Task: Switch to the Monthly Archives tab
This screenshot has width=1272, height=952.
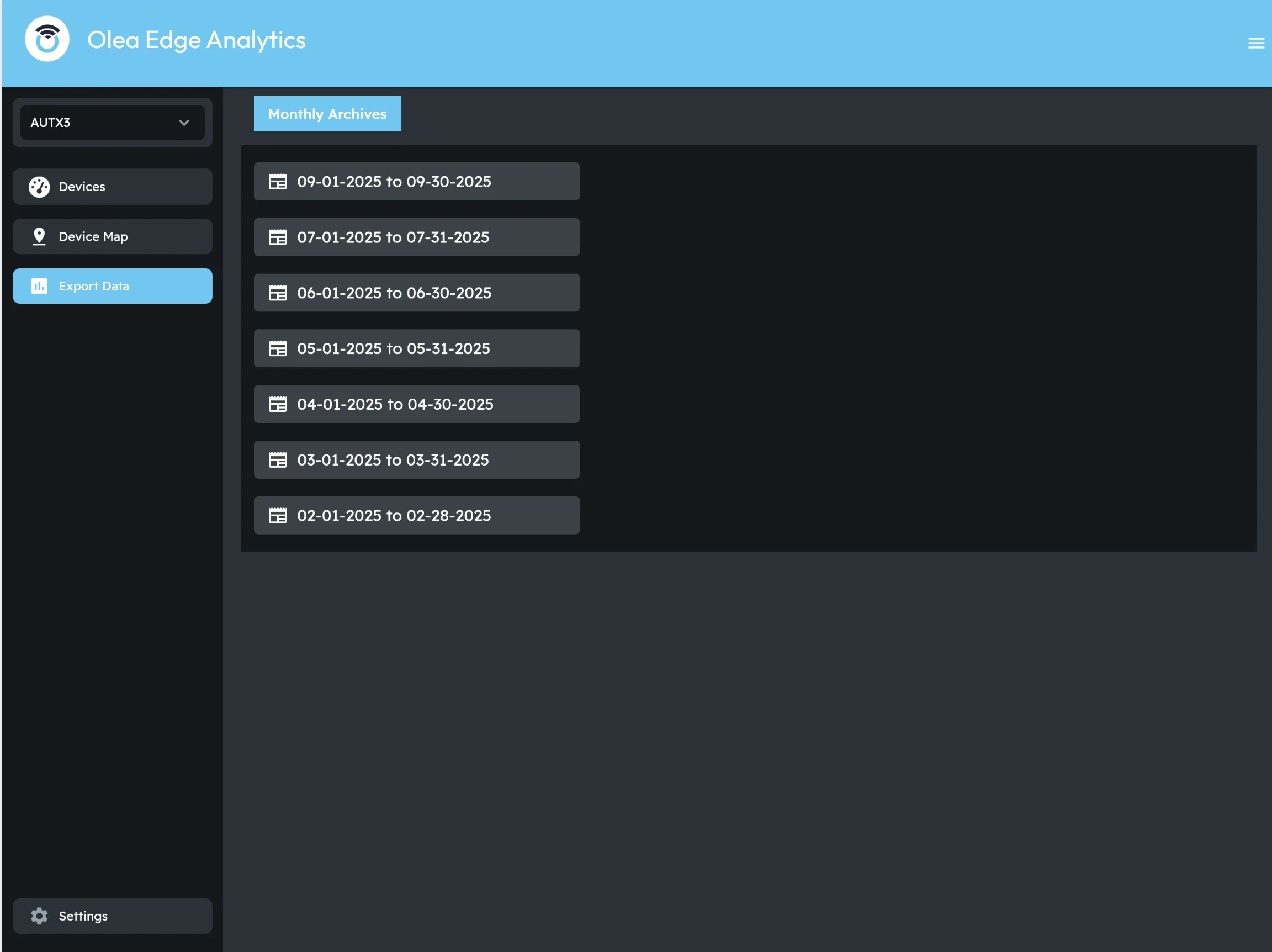Action: (x=327, y=113)
